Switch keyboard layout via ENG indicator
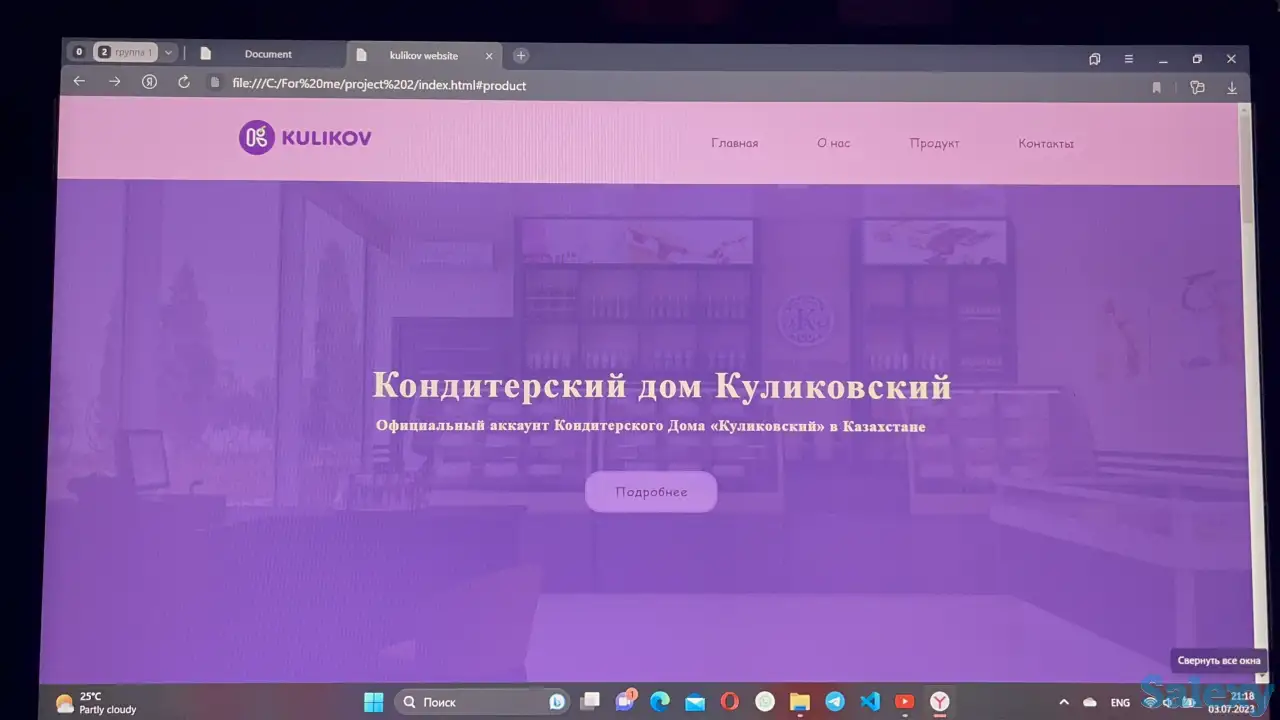The width and height of the screenshot is (1280, 720). (1120, 701)
